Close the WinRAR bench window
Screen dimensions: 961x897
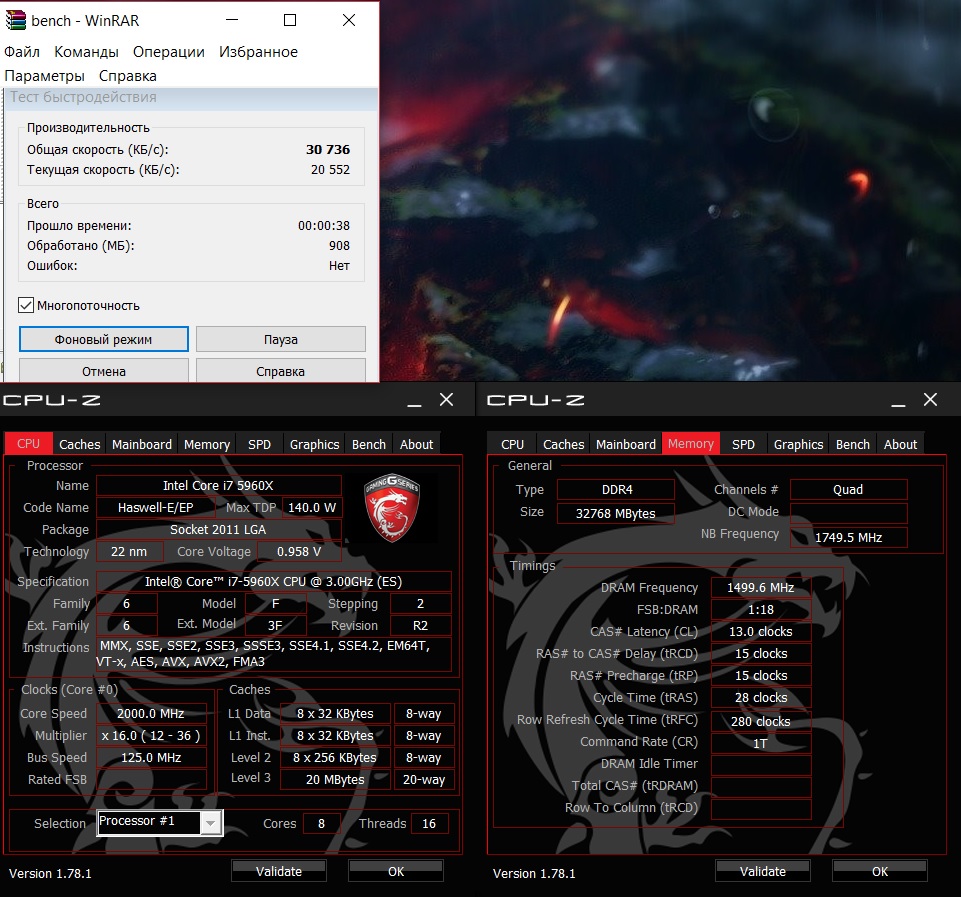pos(349,20)
